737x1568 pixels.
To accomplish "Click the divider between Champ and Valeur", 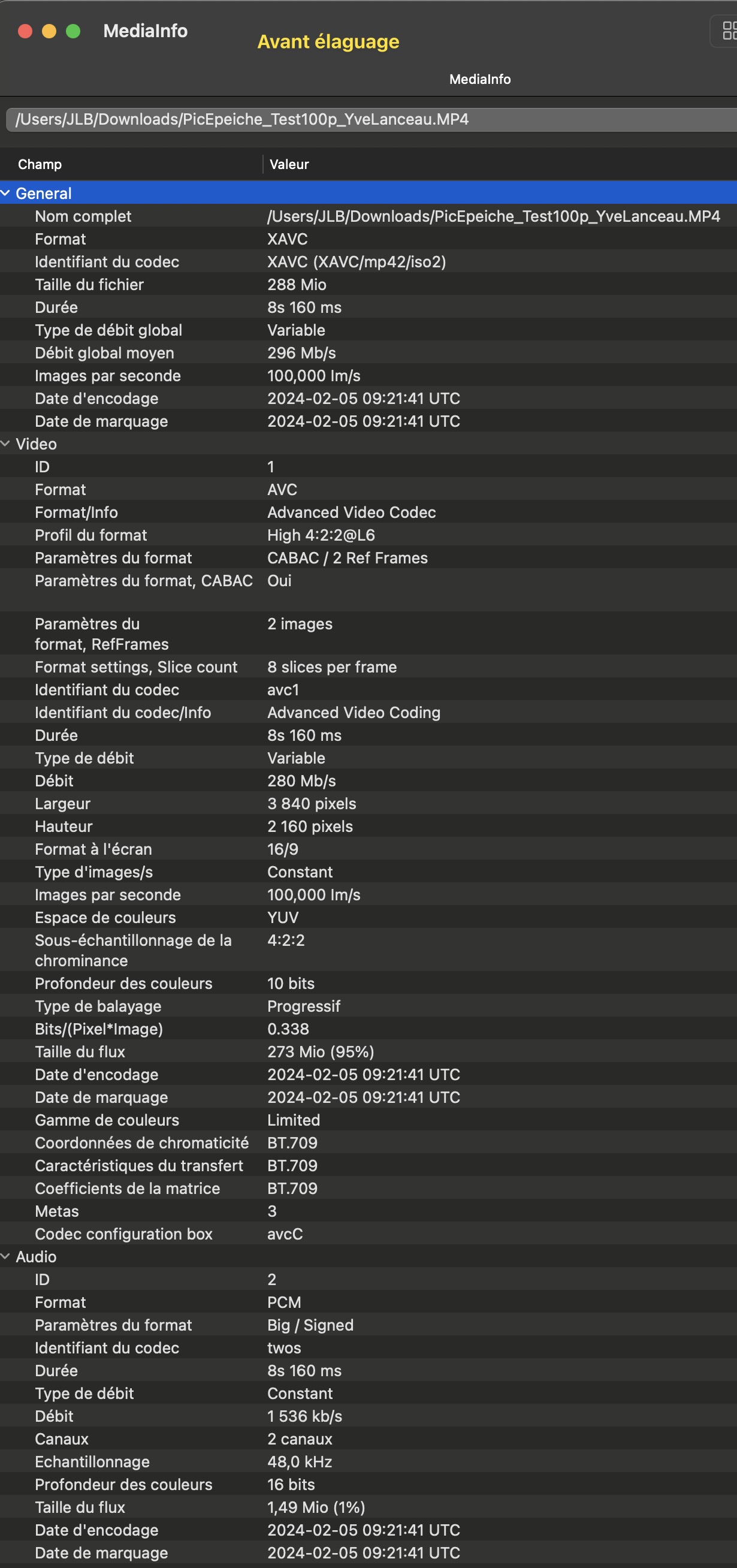I will (263, 164).
